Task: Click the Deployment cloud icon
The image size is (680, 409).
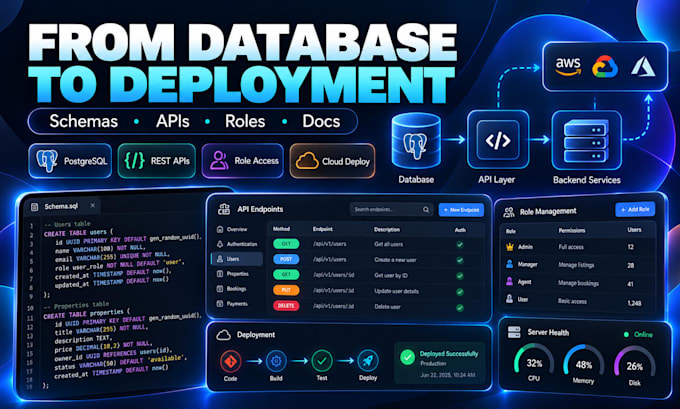Action: coord(223,335)
